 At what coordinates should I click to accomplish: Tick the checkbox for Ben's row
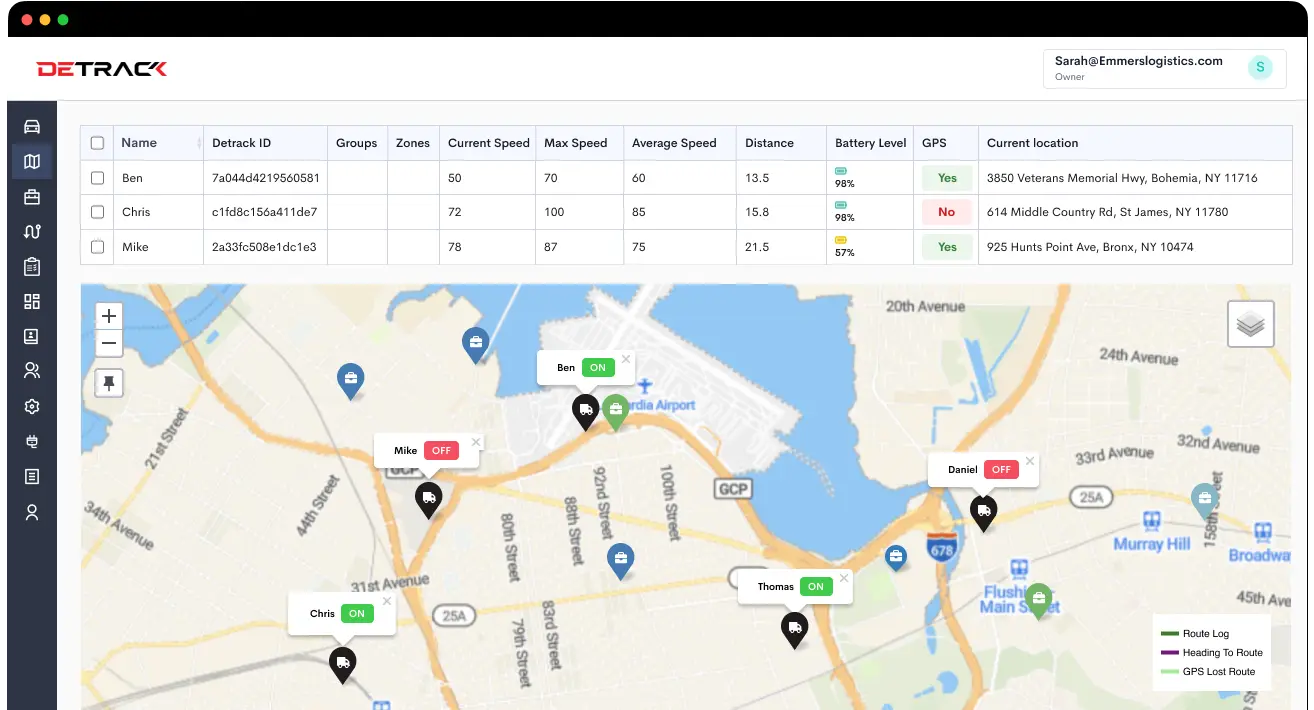97,178
